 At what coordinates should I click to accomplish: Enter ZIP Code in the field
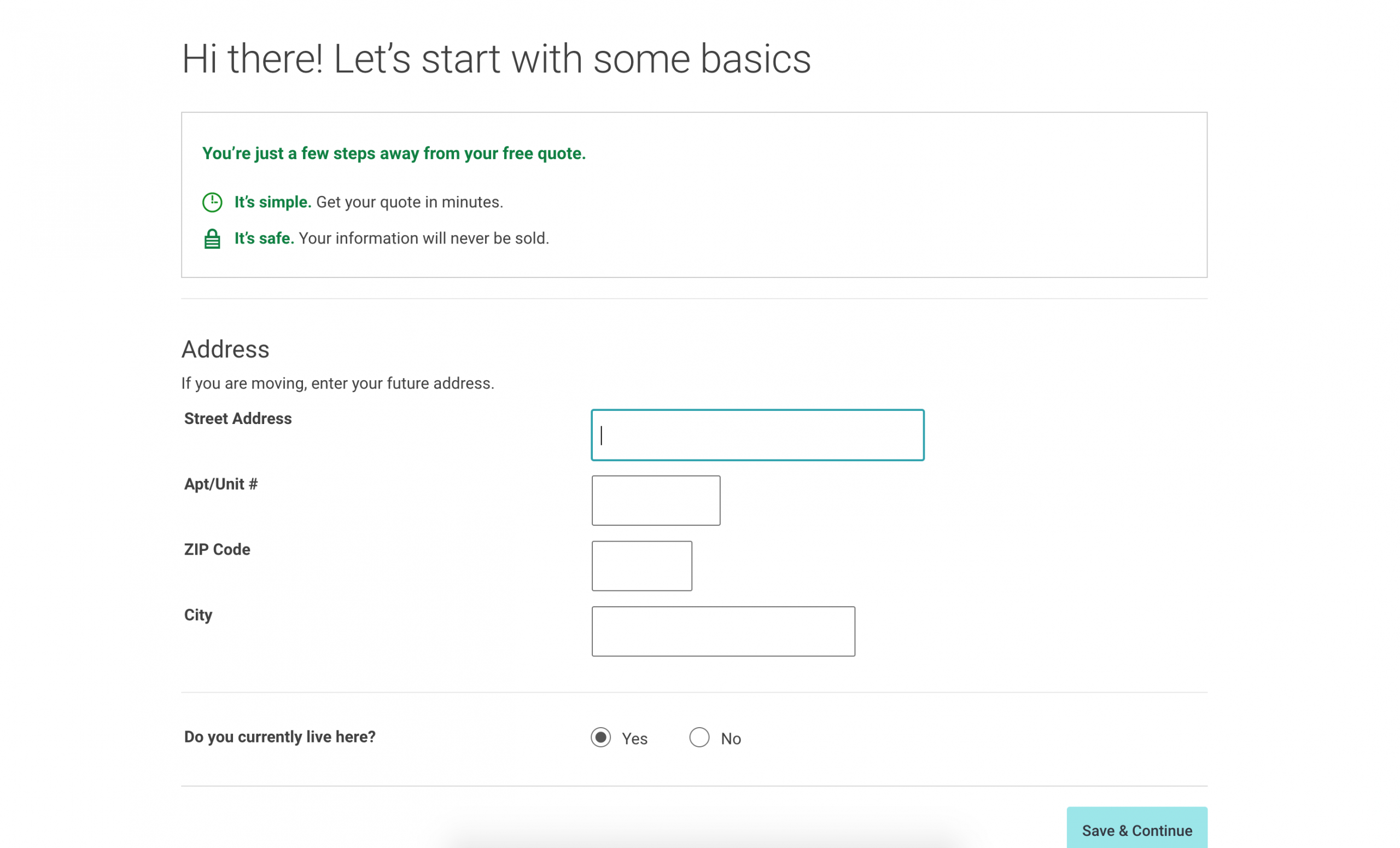click(641, 565)
